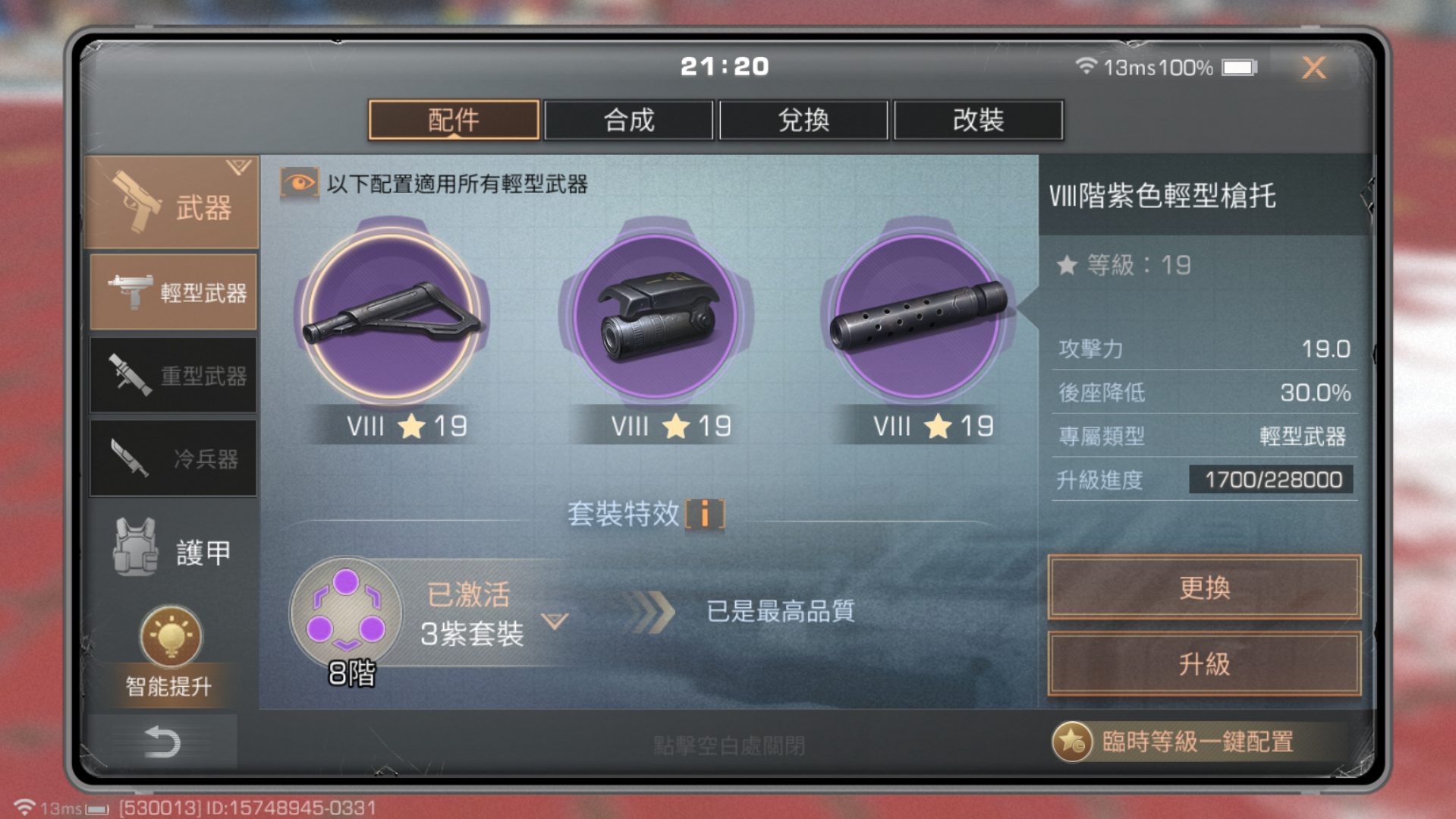The width and height of the screenshot is (1456, 819).
Task: Switch to the 合成 tab
Action: pyautogui.click(x=628, y=120)
